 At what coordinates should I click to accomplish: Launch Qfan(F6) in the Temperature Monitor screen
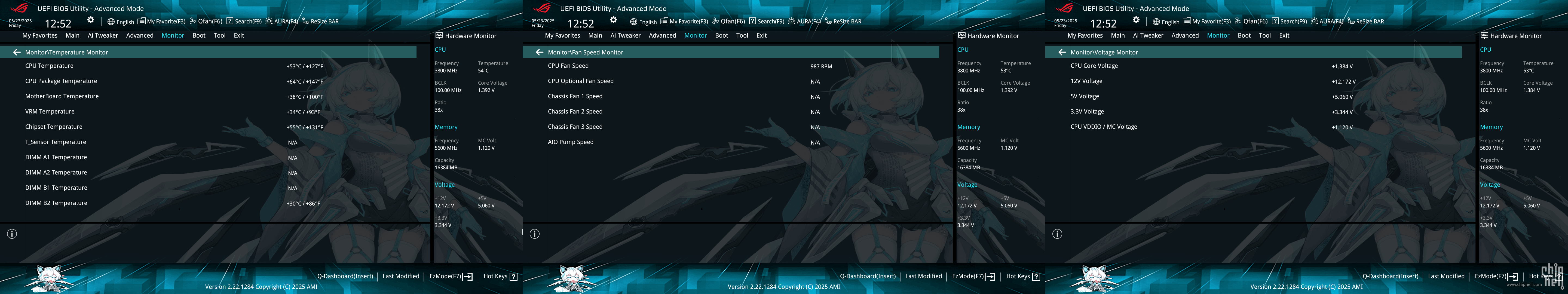206,21
